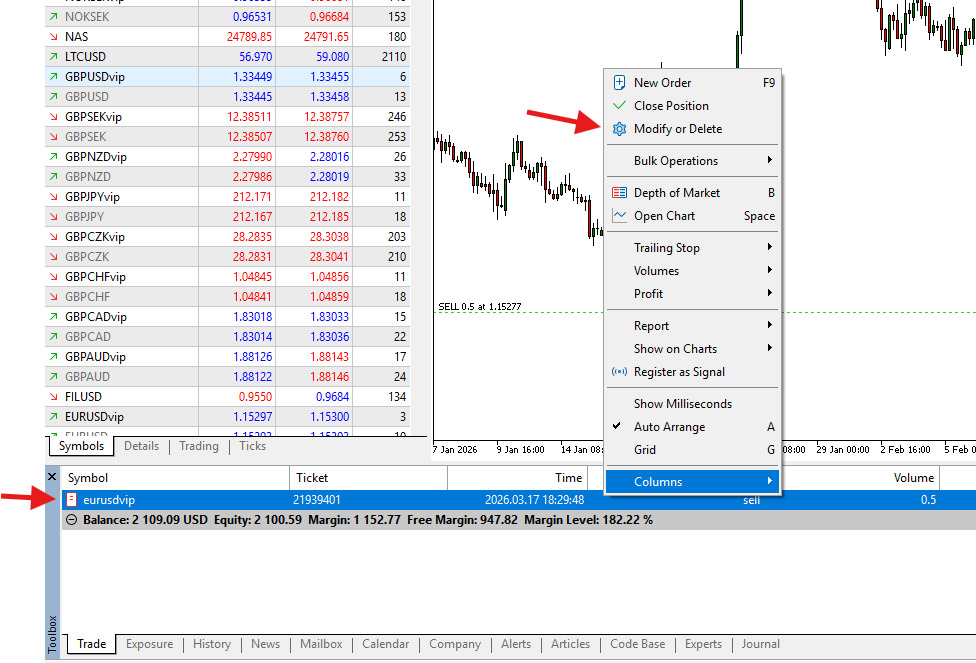
Task: Open the Journal tab at the bottom
Action: (x=760, y=644)
